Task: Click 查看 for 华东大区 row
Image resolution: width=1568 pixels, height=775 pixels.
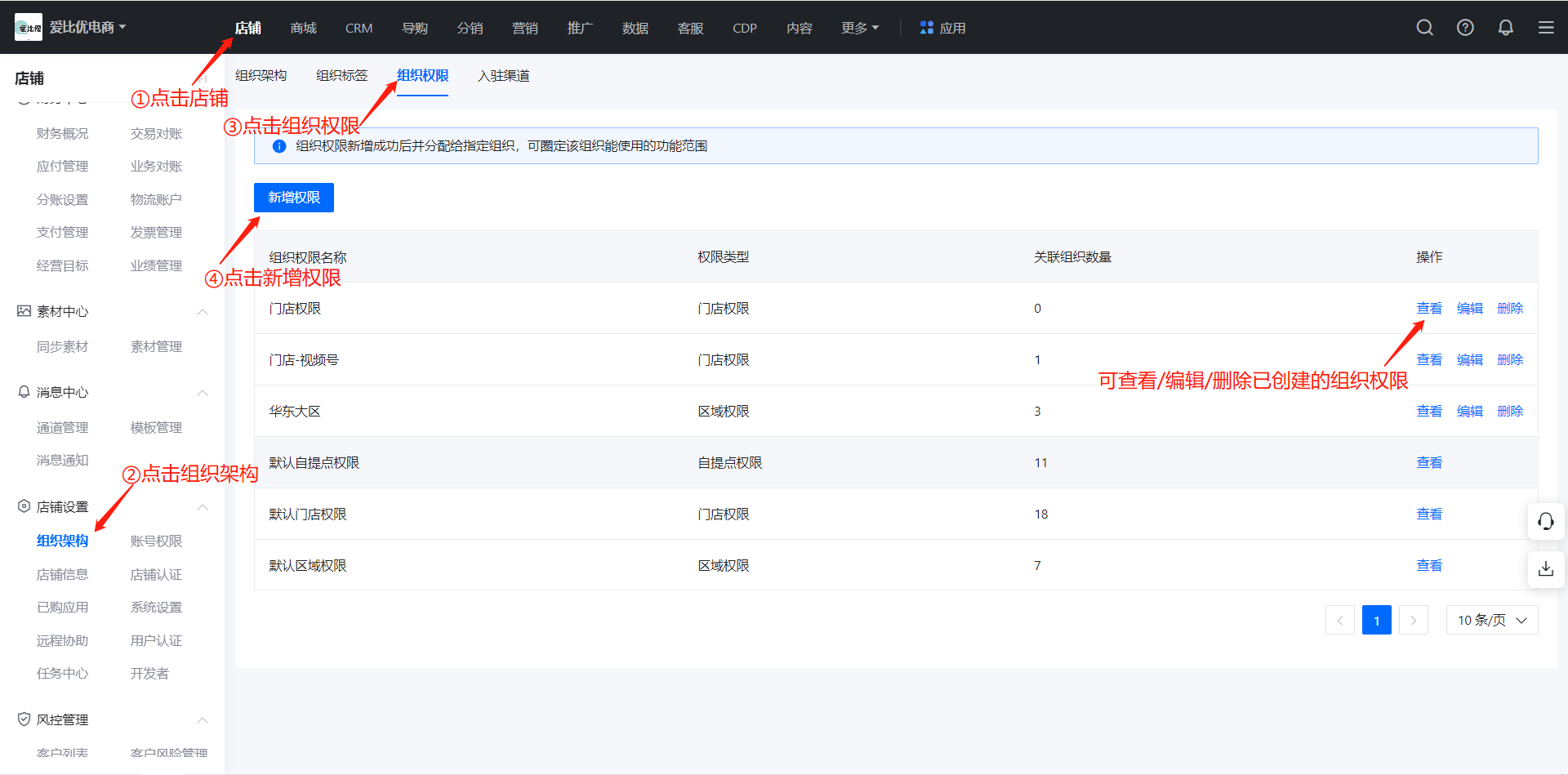Action: (1429, 411)
